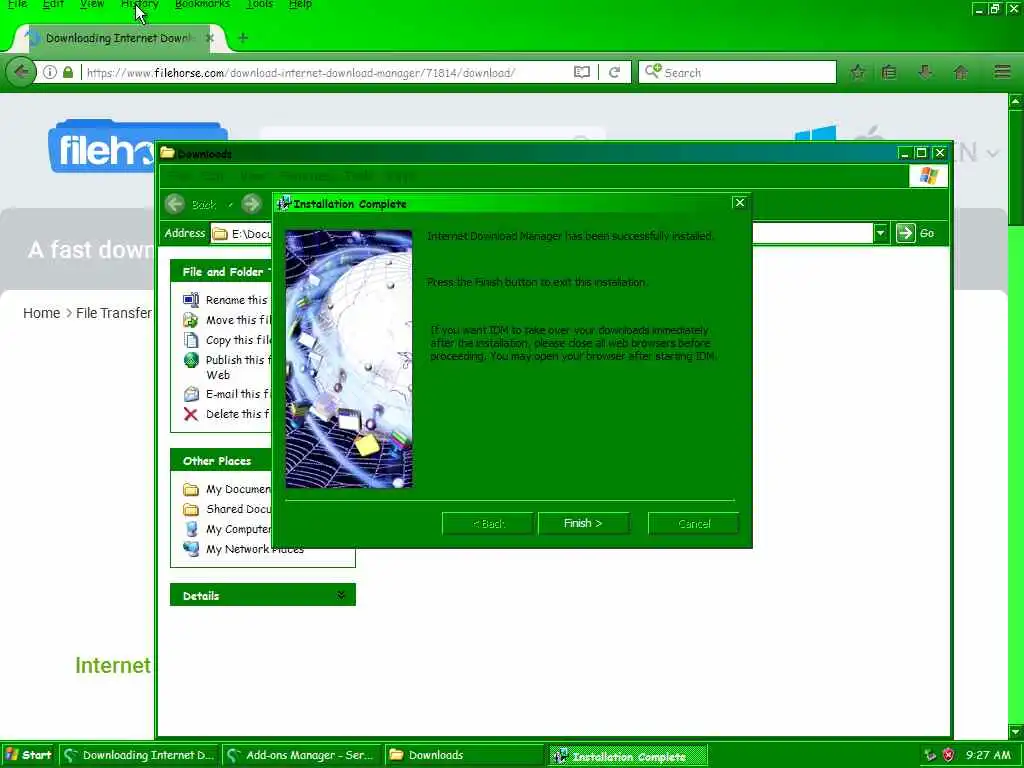Click the Firefox URL address field
1024x768 pixels.
point(327,72)
